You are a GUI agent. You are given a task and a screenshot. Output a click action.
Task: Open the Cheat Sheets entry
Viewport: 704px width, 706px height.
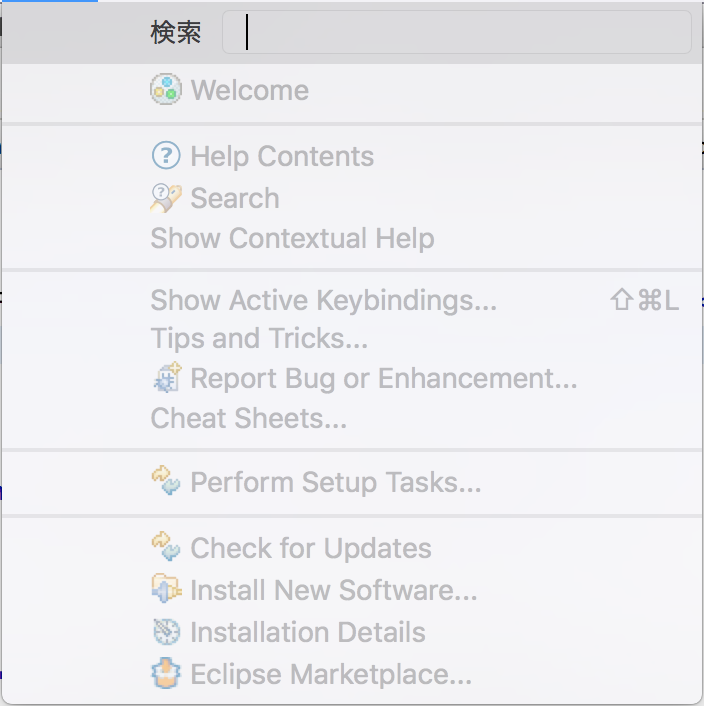pyautogui.click(x=248, y=418)
